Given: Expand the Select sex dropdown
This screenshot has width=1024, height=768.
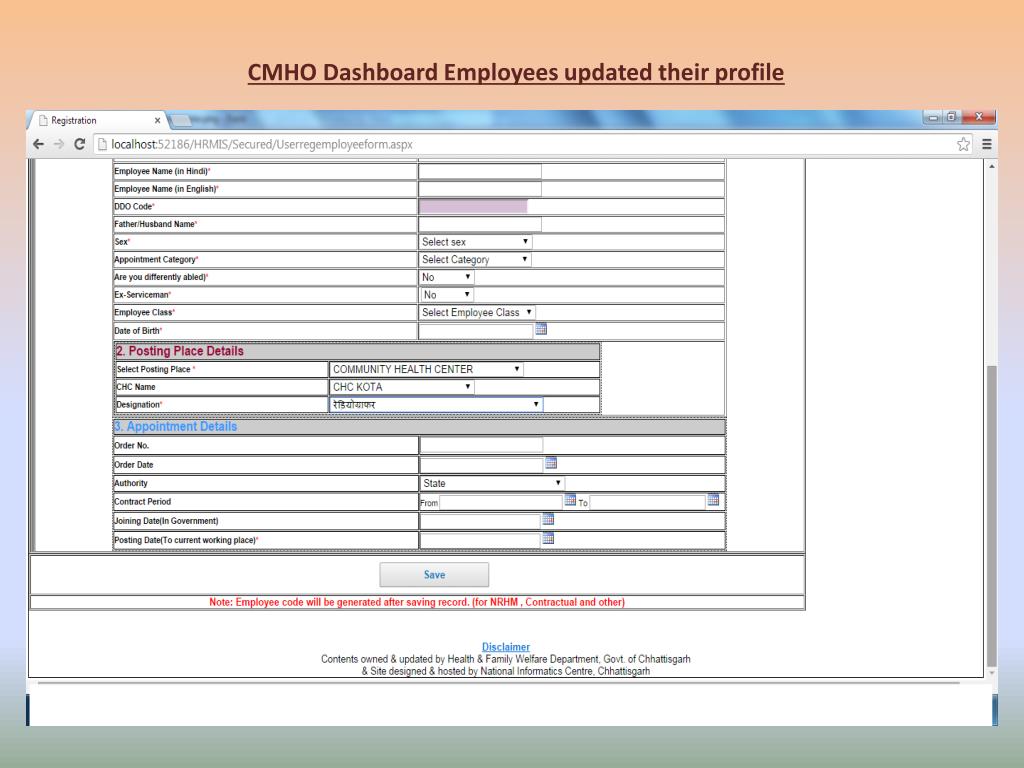Looking at the screenshot, I should pos(475,242).
